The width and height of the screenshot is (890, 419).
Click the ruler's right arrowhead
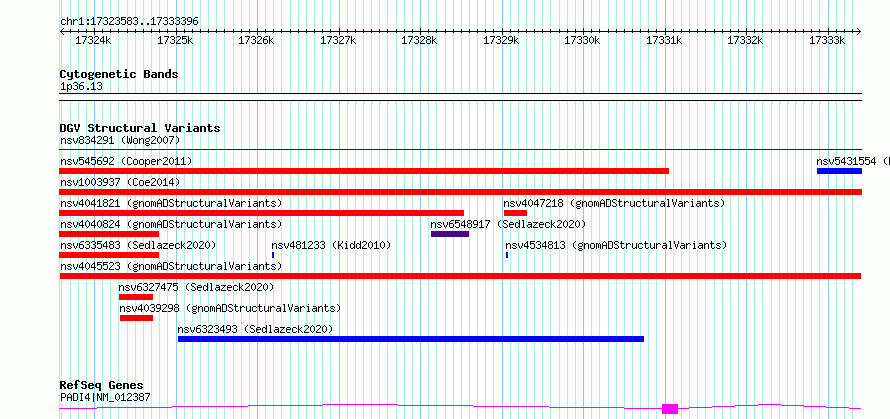[x=859, y=31]
